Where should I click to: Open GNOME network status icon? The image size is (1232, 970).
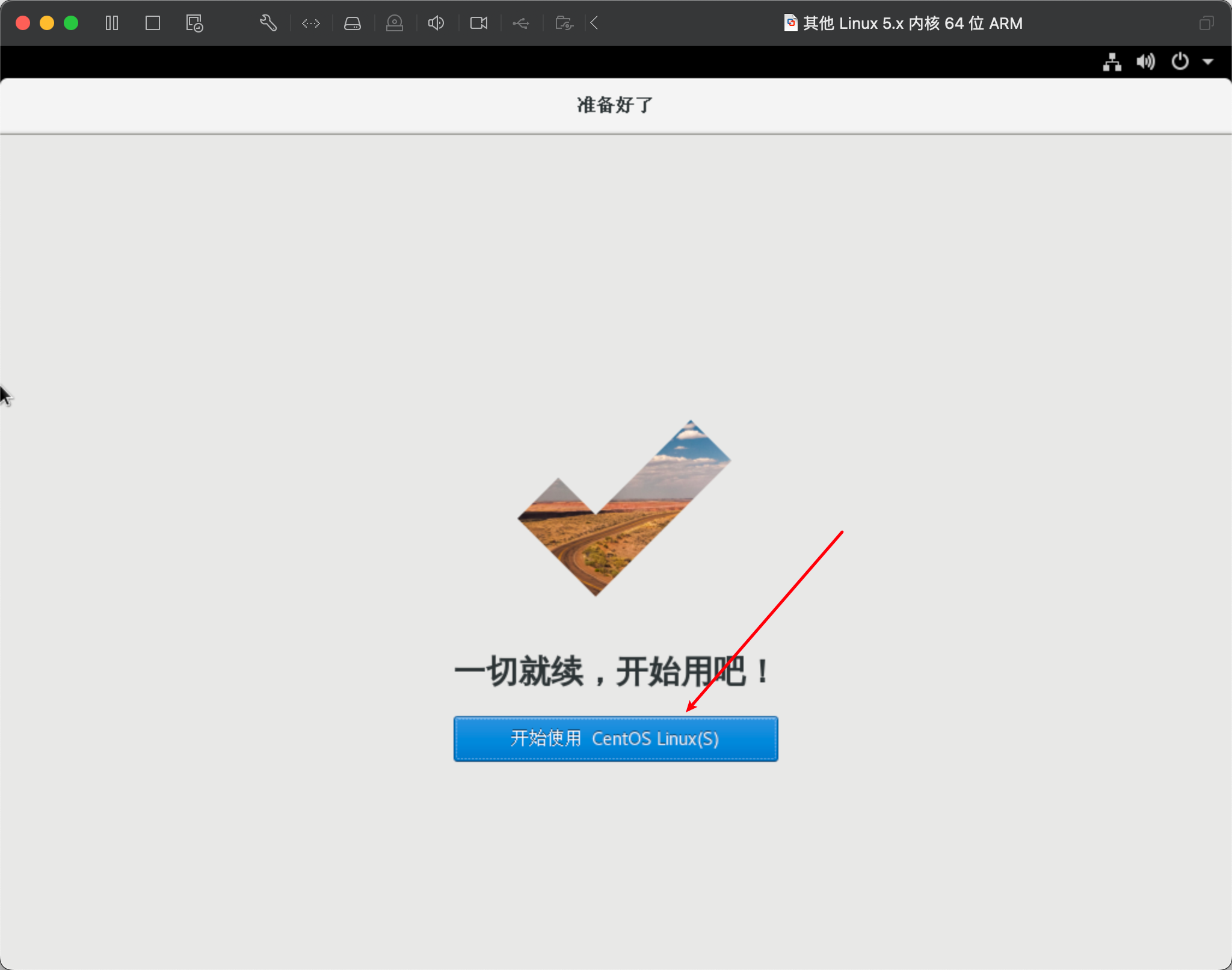[1112, 62]
